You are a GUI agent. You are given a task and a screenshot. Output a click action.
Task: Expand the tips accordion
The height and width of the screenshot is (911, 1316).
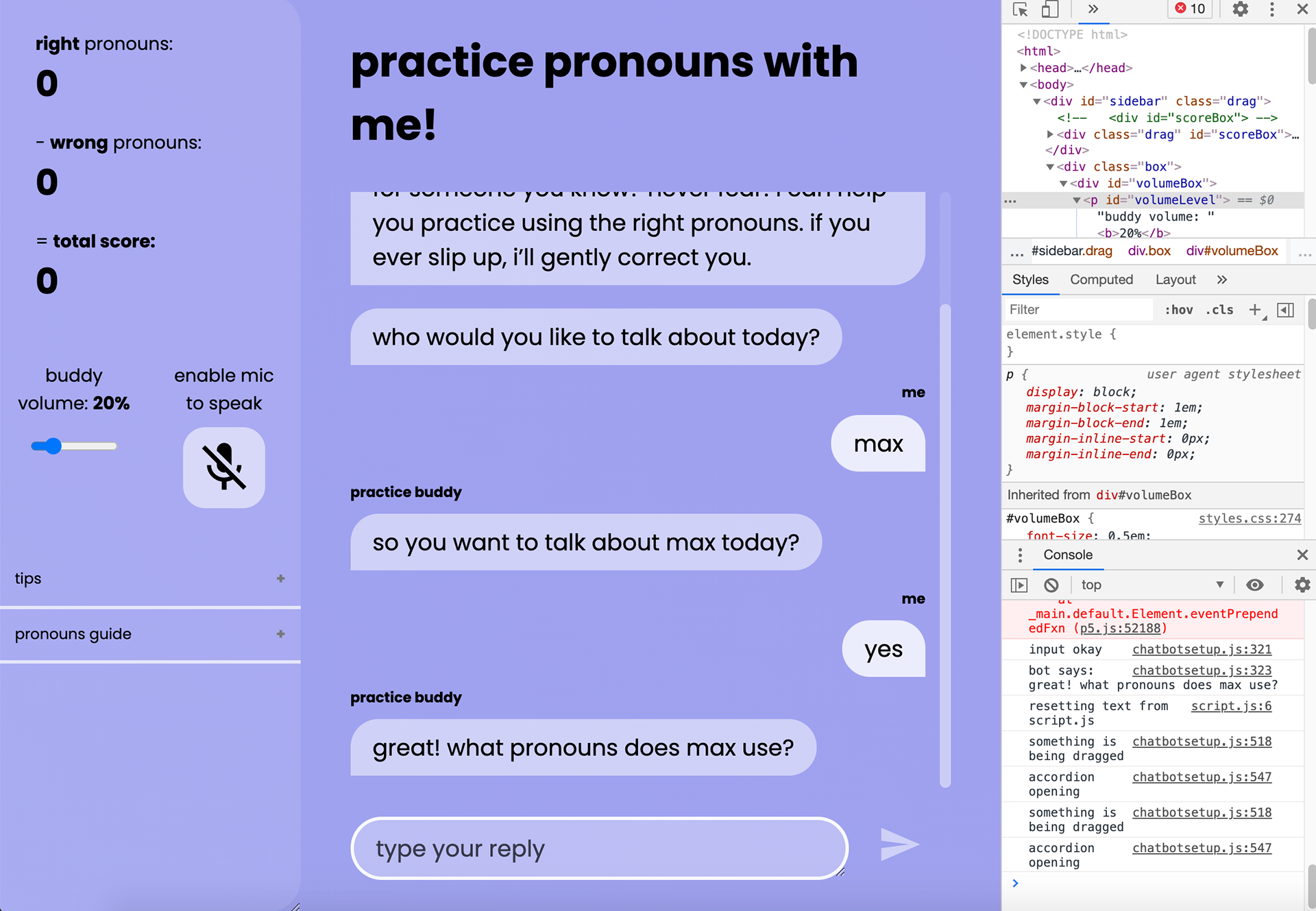(150, 579)
